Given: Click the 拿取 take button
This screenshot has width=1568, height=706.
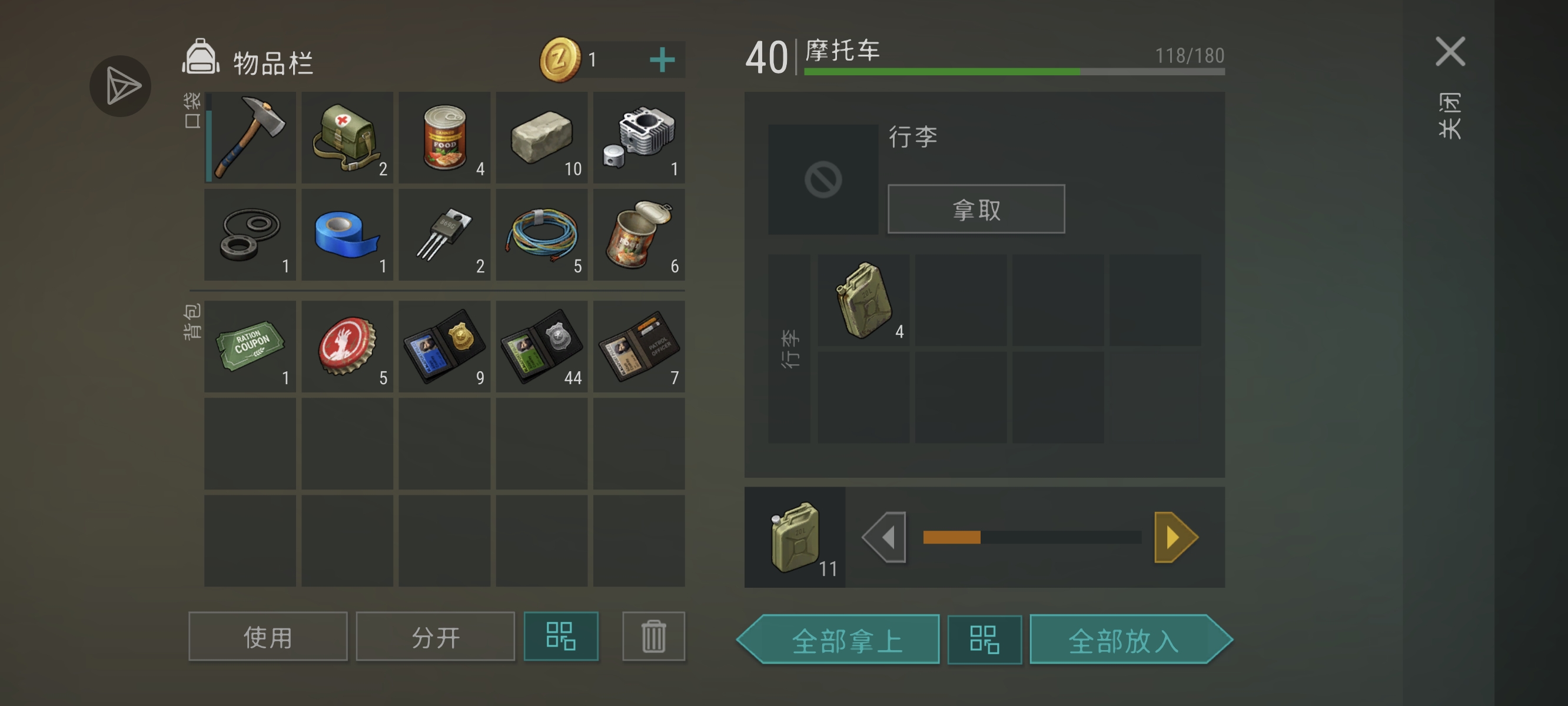Looking at the screenshot, I should point(976,209).
